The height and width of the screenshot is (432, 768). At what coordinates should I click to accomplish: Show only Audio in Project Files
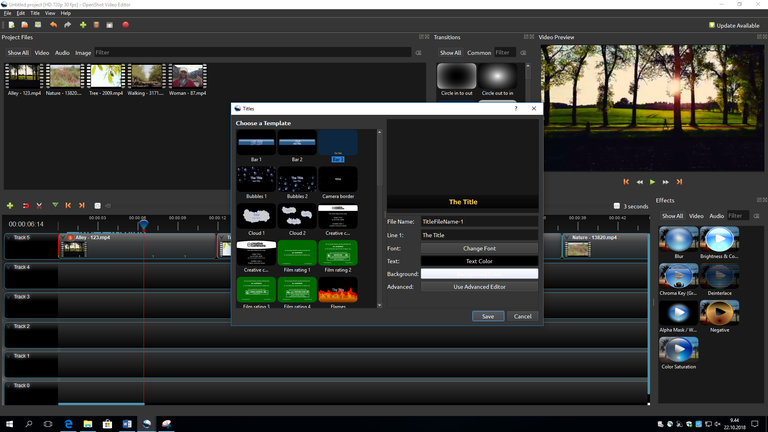[x=62, y=52]
